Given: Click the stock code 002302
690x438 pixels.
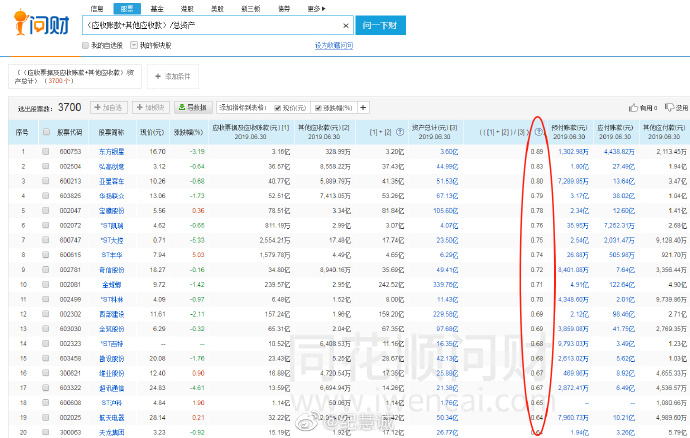Looking at the screenshot, I should [70, 314].
